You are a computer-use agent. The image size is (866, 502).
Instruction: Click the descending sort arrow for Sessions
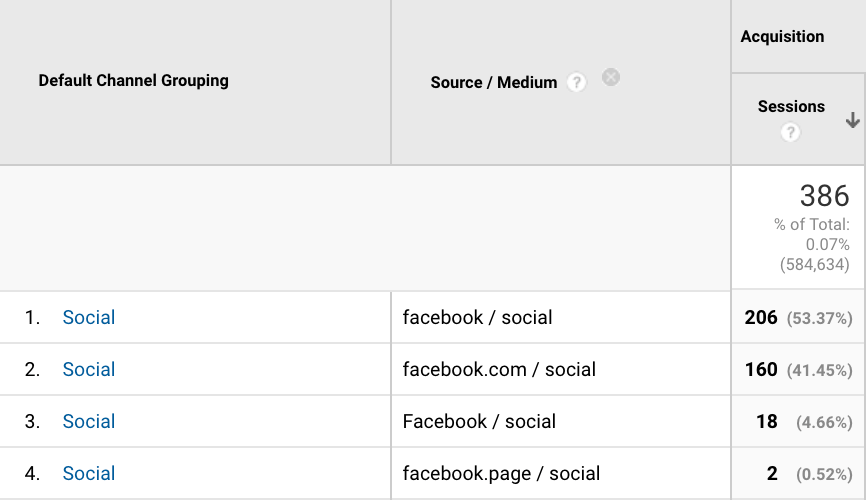tap(852, 120)
